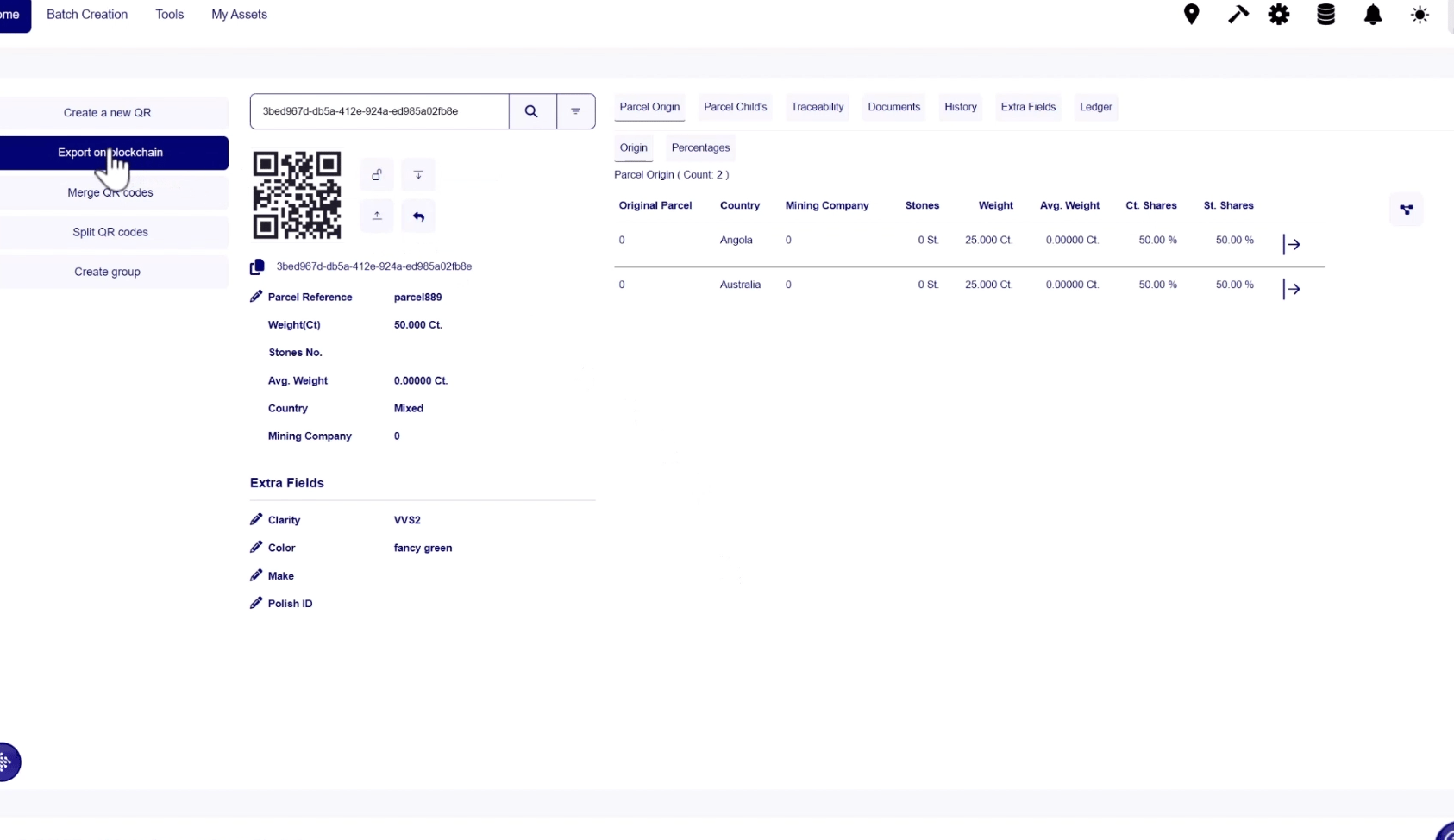Click the download arrow icon beside QR
Screen dimensions: 1454x840
pyautogui.click(x=418, y=175)
